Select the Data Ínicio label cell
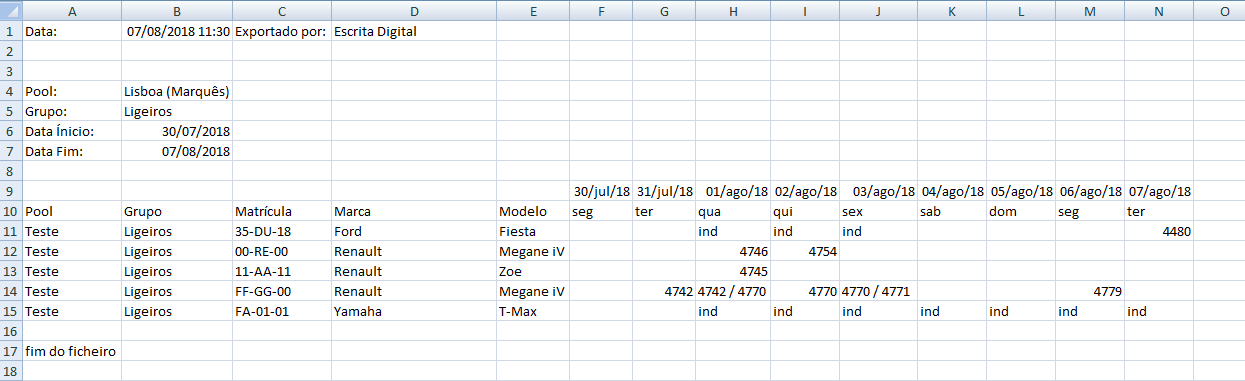The height and width of the screenshot is (381, 1245). [x=71, y=131]
